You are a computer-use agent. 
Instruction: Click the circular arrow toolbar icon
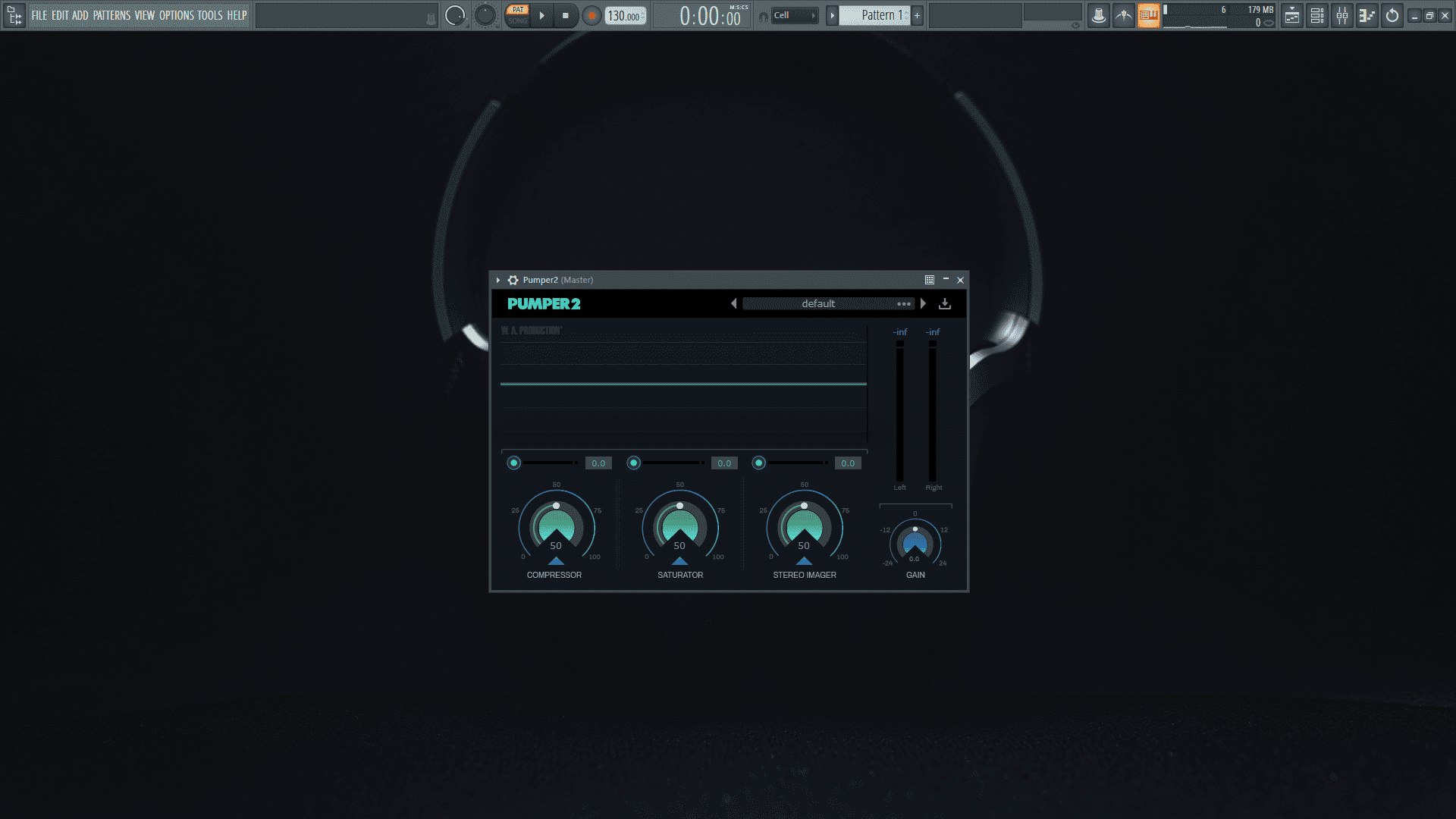(1392, 15)
